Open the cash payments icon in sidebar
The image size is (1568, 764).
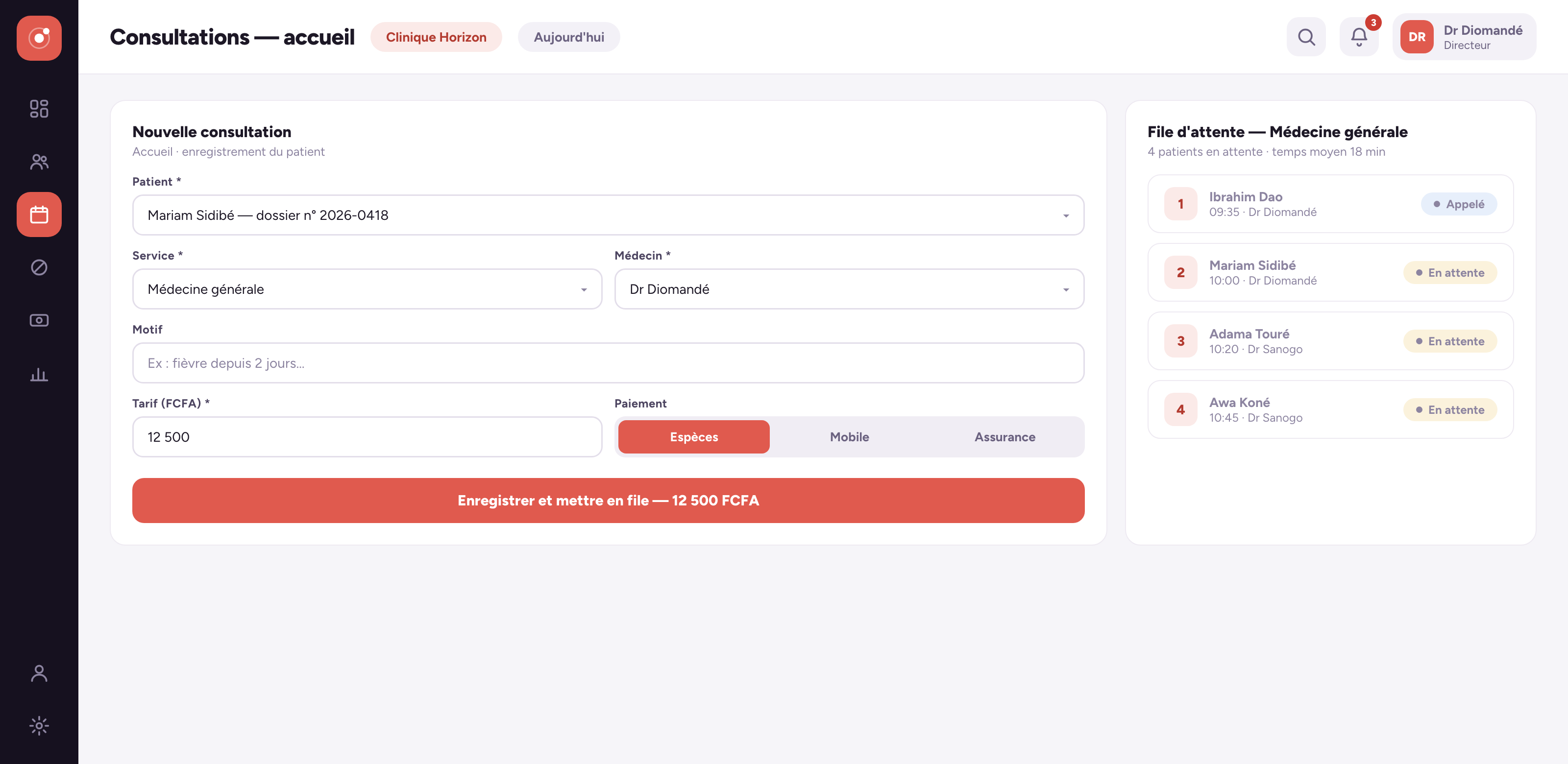[x=39, y=320]
